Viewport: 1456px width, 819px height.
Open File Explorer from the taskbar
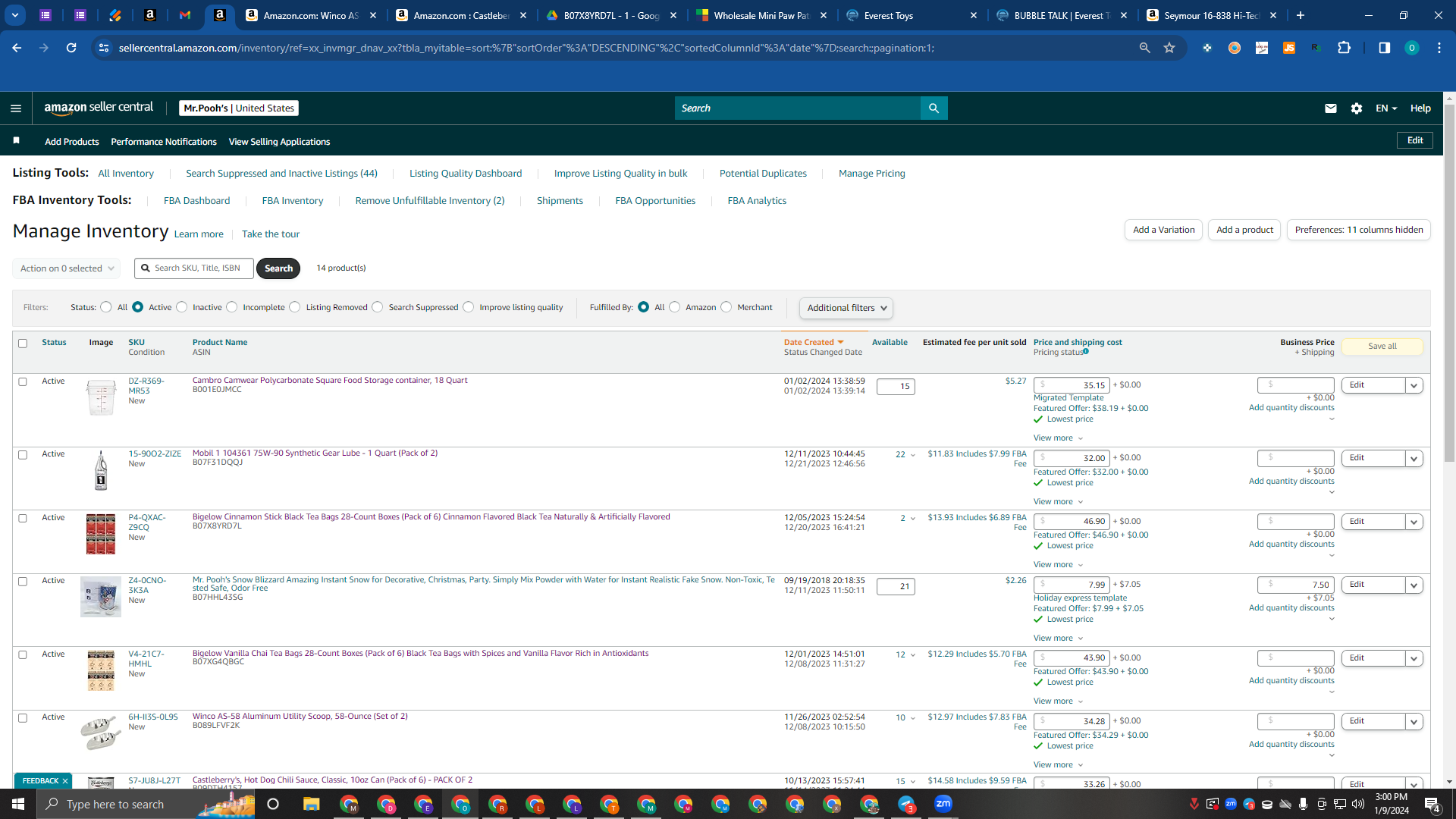(311, 804)
